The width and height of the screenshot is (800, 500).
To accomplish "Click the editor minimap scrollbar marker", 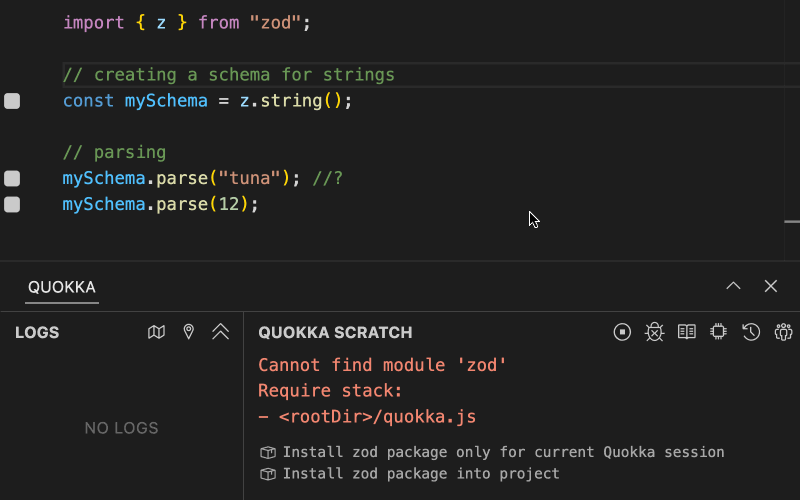I will click(792, 221).
